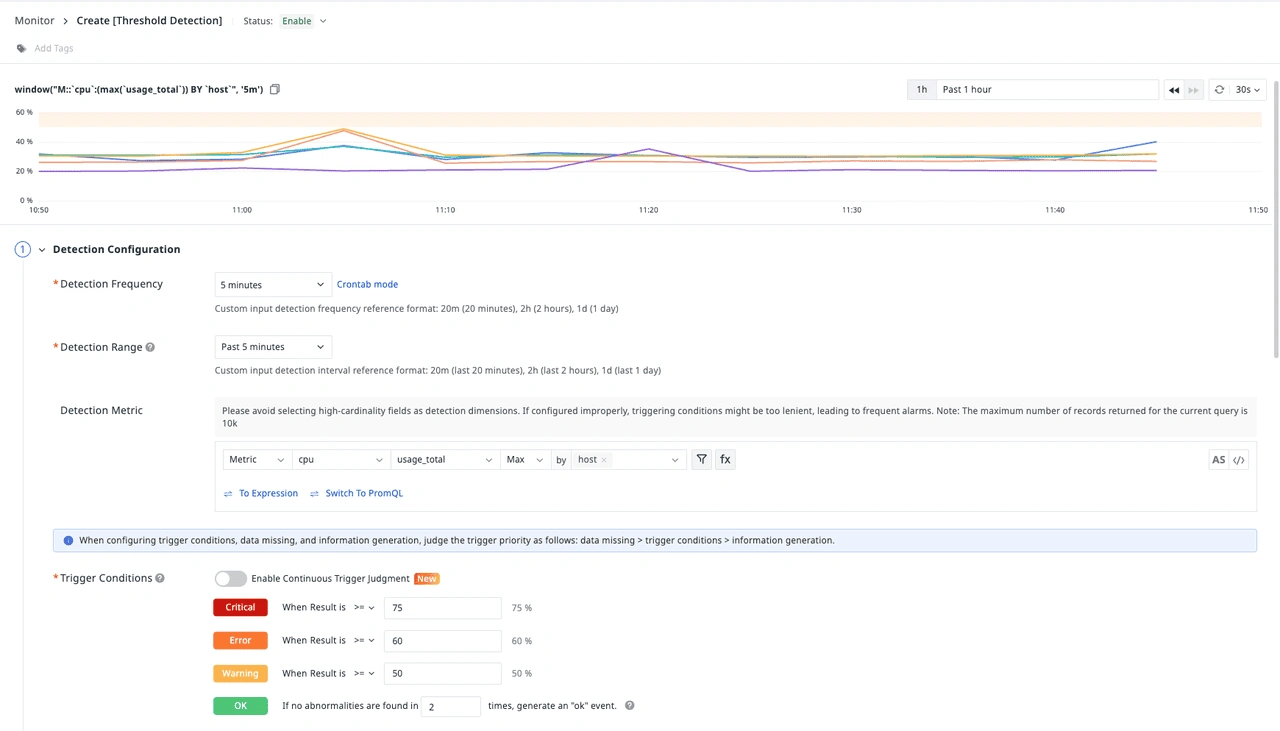This screenshot has width=1280, height=731.
Task: Remove the host tag from the by field
Action: click(x=604, y=460)
